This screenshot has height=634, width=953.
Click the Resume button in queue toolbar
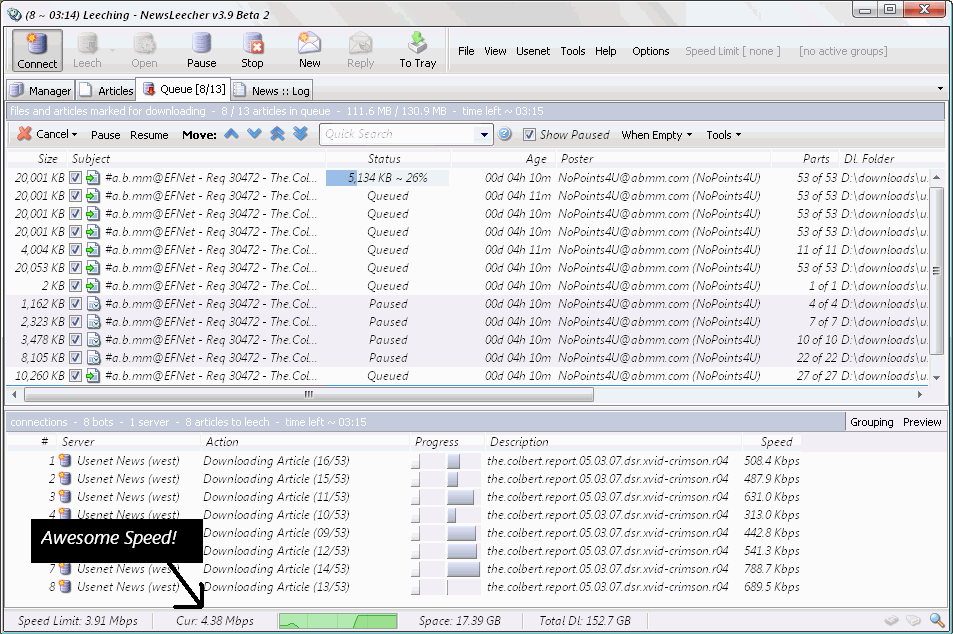coord(149,135)
